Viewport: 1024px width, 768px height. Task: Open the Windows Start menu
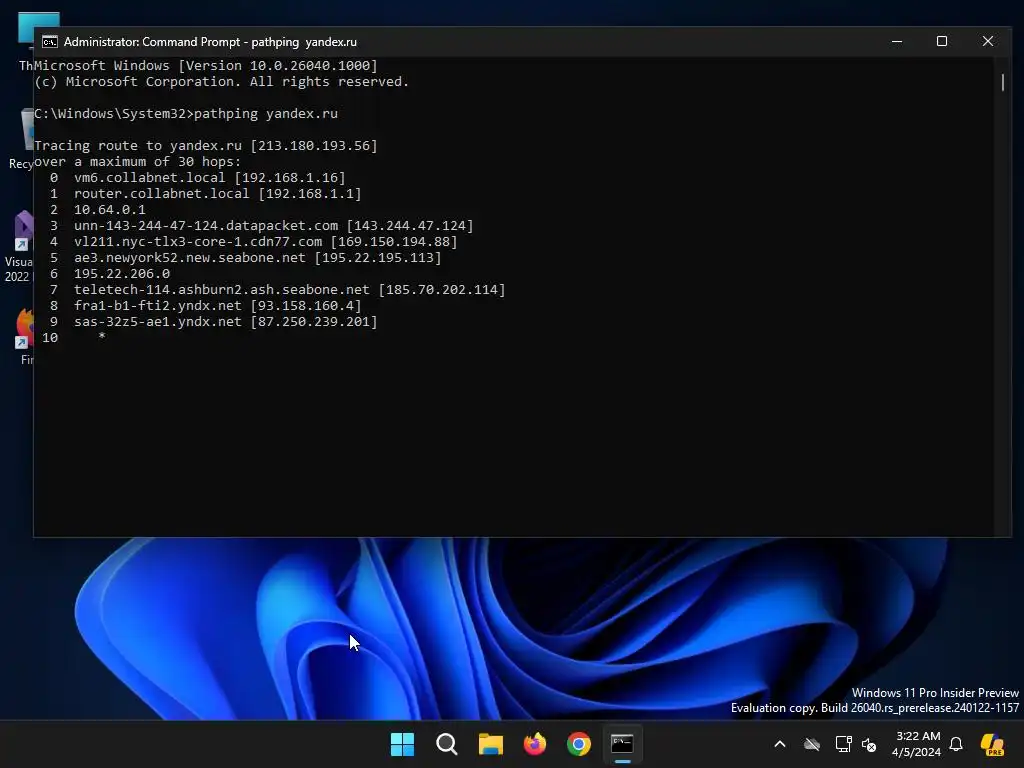tap(402, 744)
